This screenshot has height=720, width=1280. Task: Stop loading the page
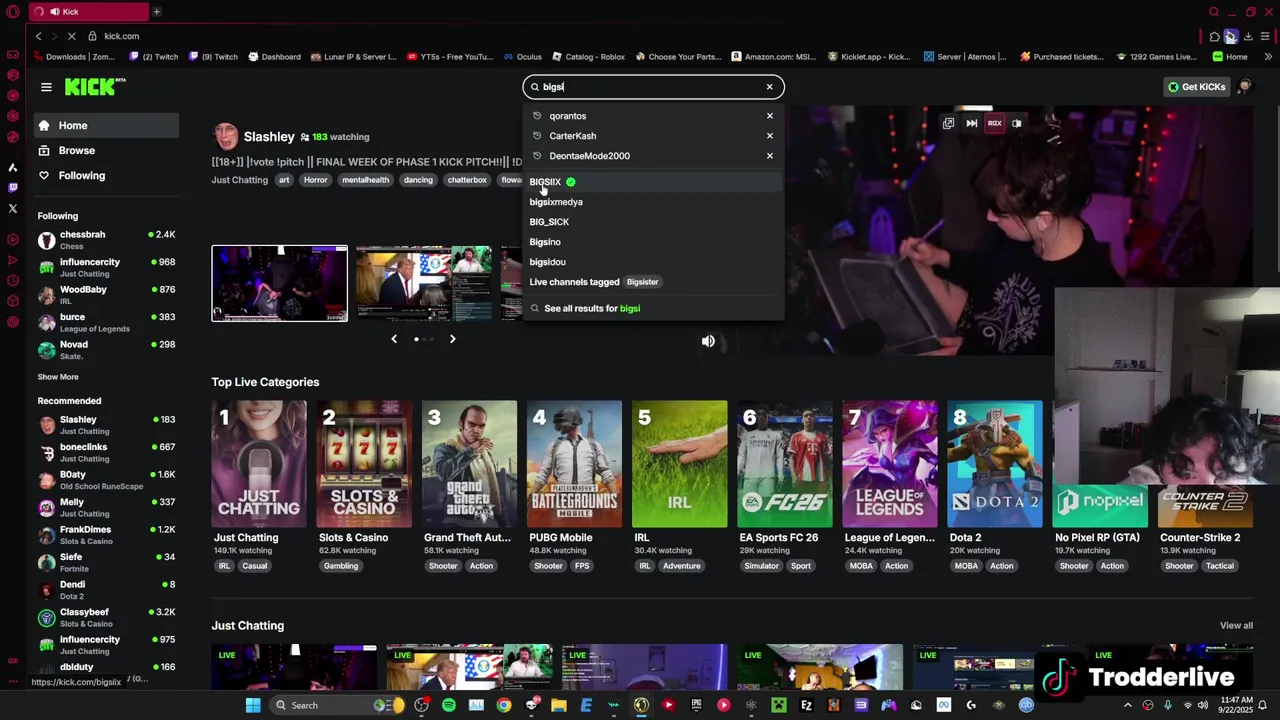(x=73, y=36)
